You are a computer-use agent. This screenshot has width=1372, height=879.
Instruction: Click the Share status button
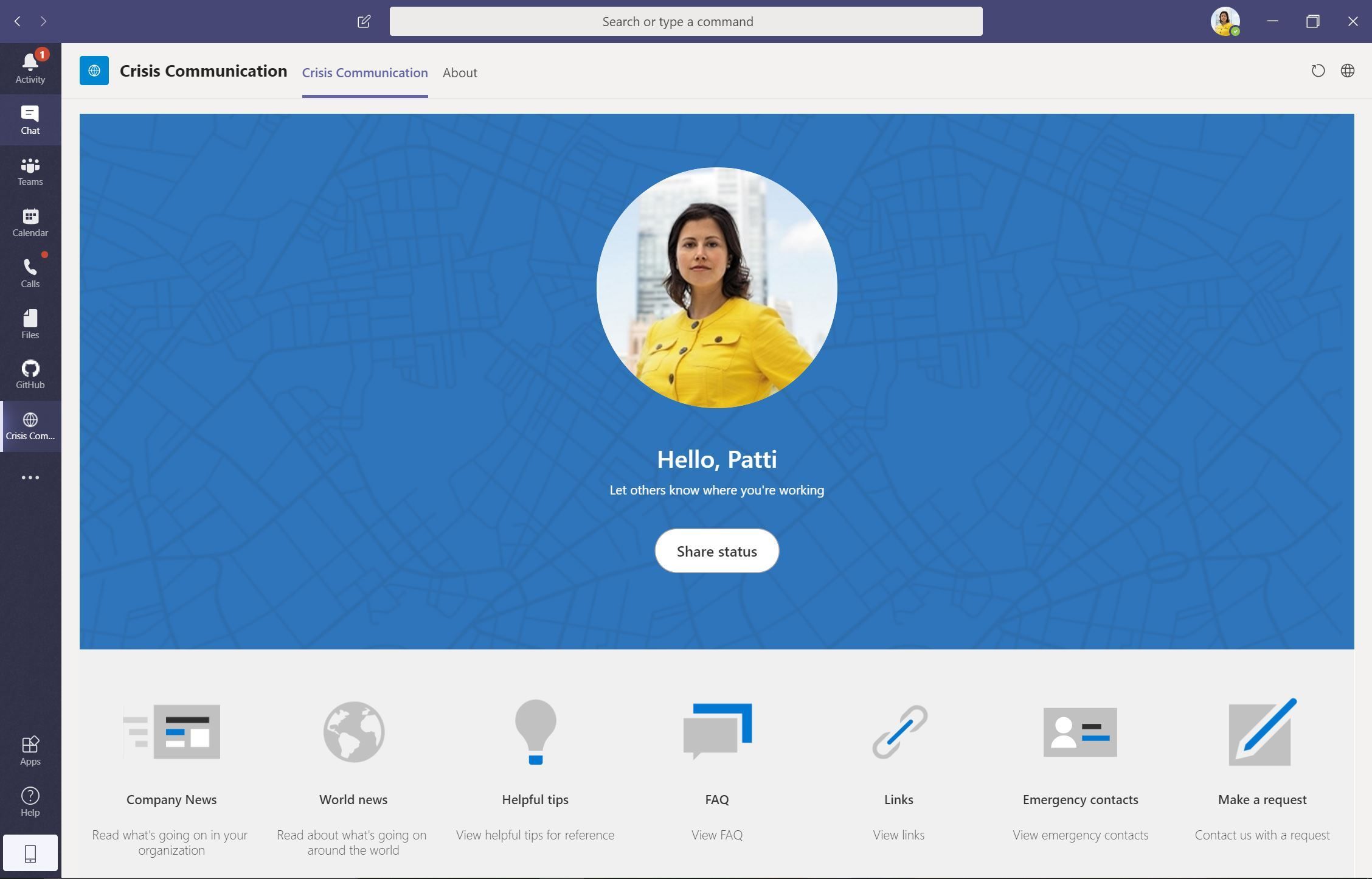tap(716, 551)
